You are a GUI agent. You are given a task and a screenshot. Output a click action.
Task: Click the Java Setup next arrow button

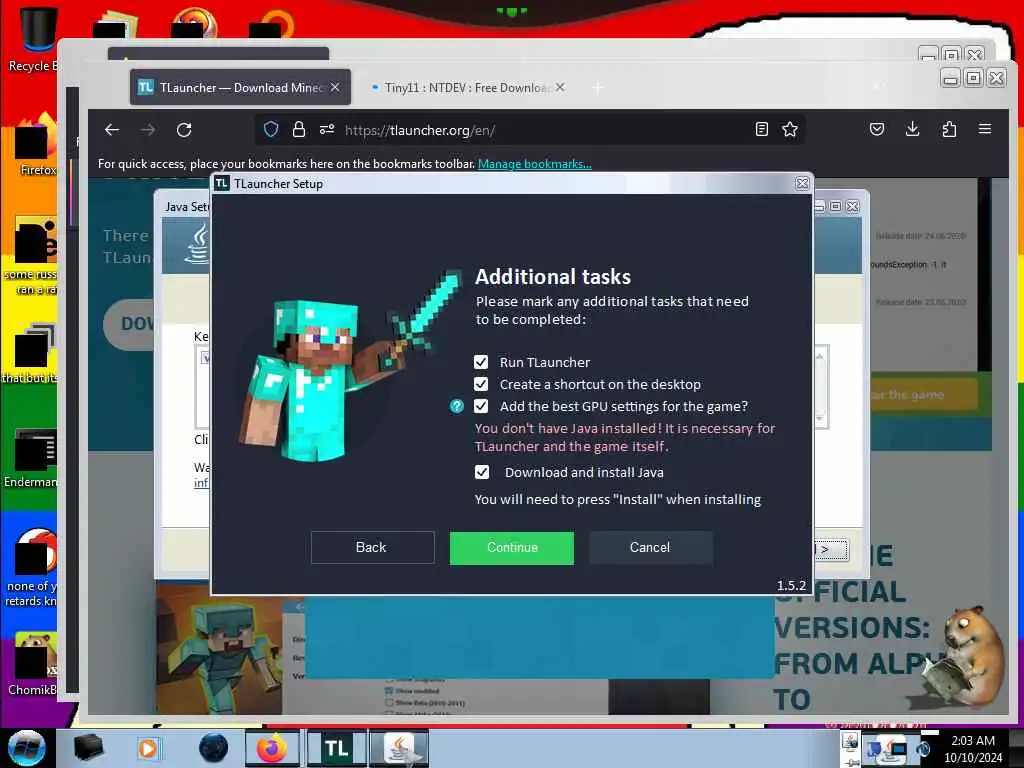click(831, 550)
